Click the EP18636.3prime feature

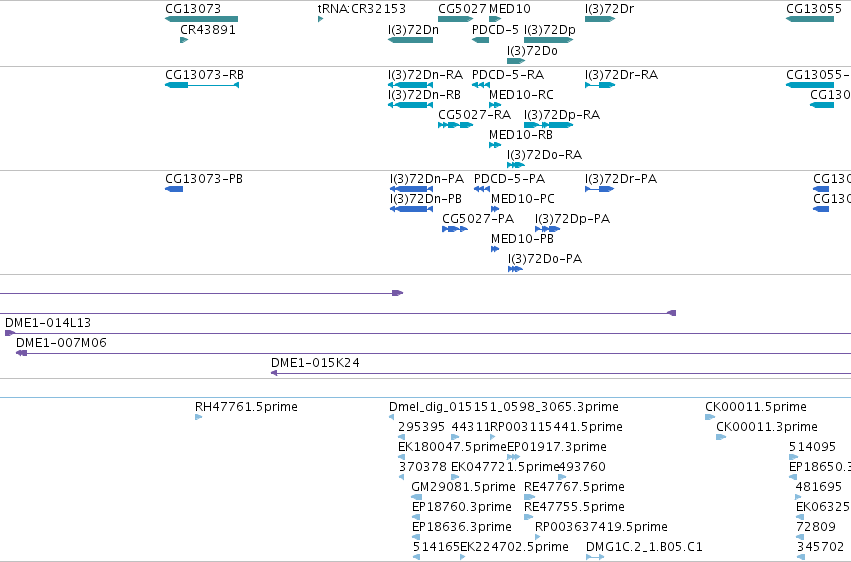click(x=416, y=537)
